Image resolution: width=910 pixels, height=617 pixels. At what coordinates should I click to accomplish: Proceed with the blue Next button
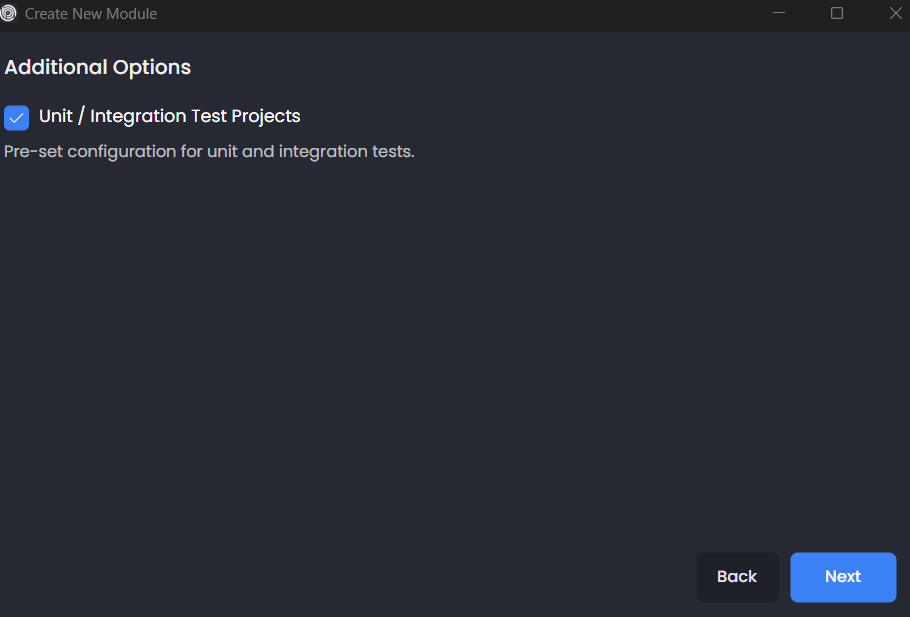coord(843,577)
